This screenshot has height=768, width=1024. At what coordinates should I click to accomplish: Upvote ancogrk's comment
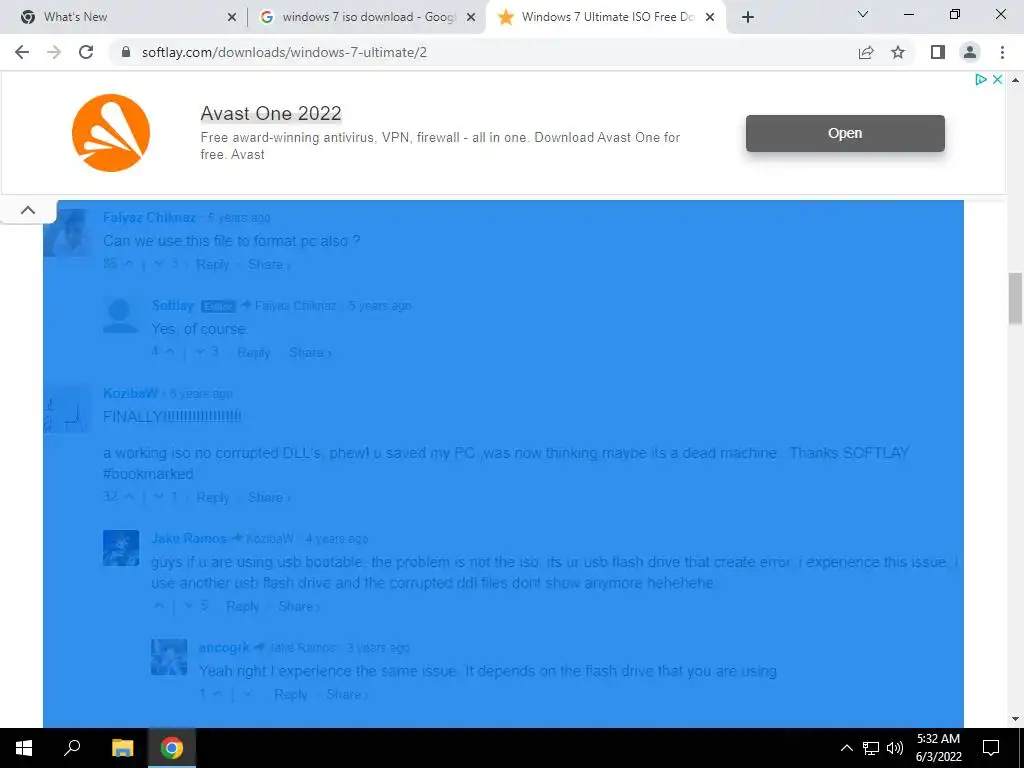tap(218, 695)
